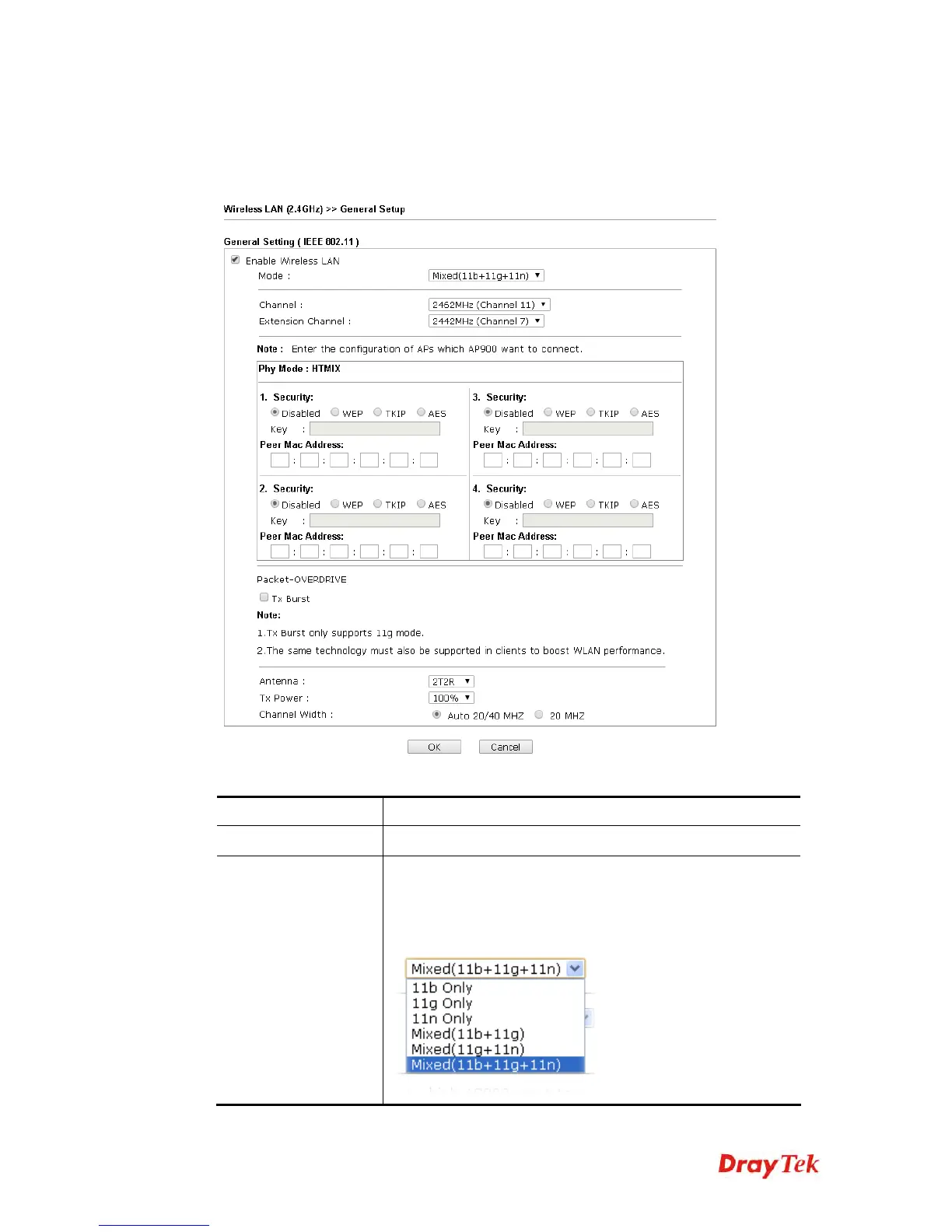Select AES for Security 2
The width and height of the screenshot is (952, 1232).
(x=421, y=504)
